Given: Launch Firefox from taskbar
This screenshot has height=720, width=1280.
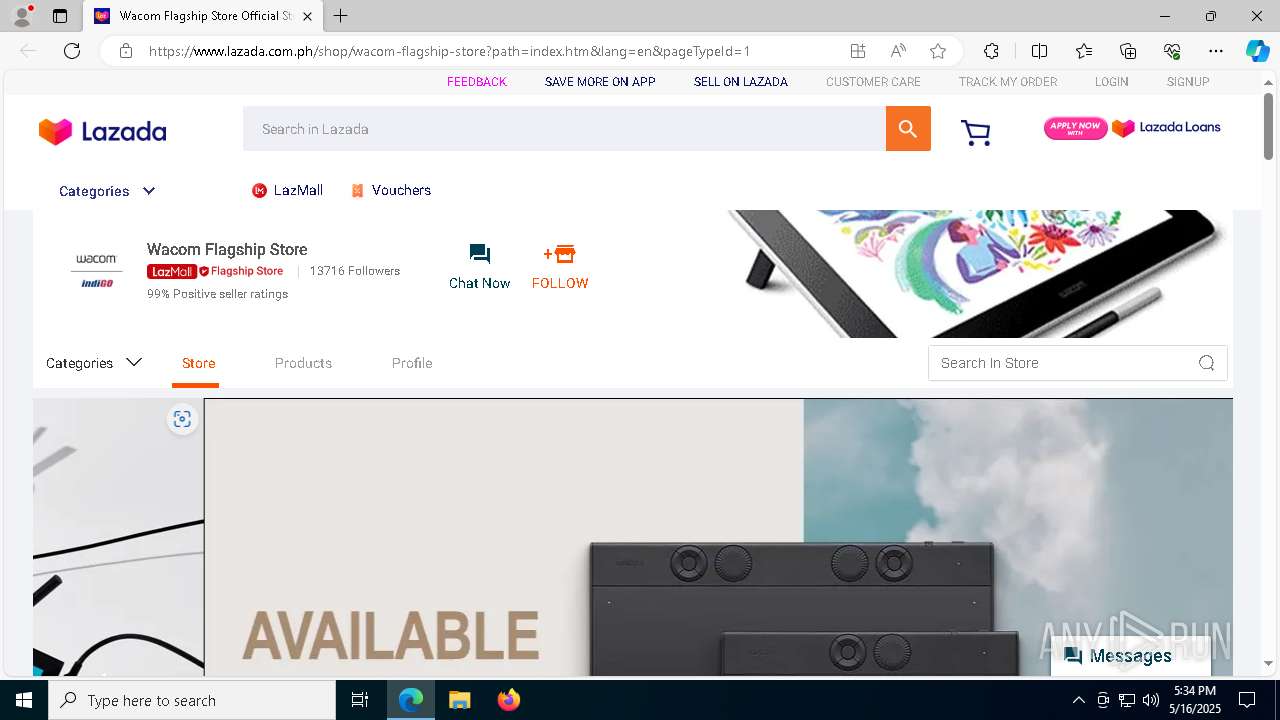Looking at the screenshot, I should pyautogui.click(x=508, y=700).
